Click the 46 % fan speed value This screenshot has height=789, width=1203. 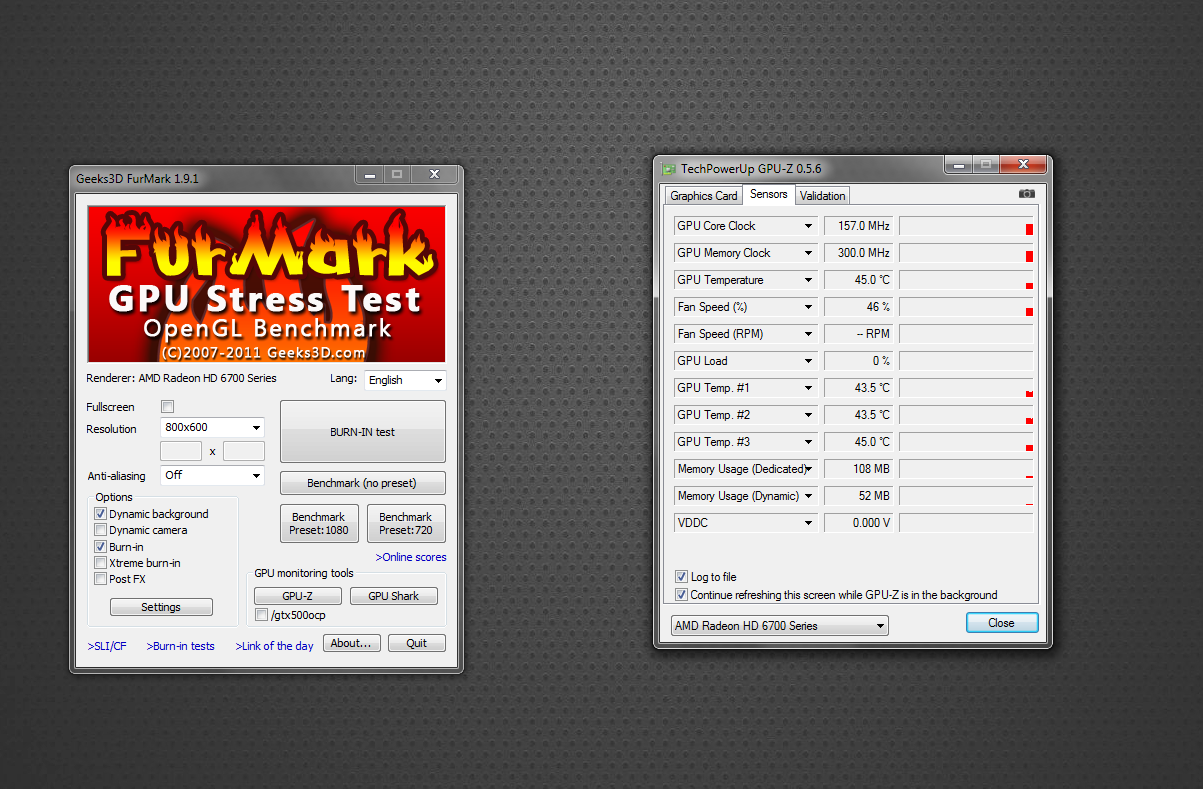point(859,307)
